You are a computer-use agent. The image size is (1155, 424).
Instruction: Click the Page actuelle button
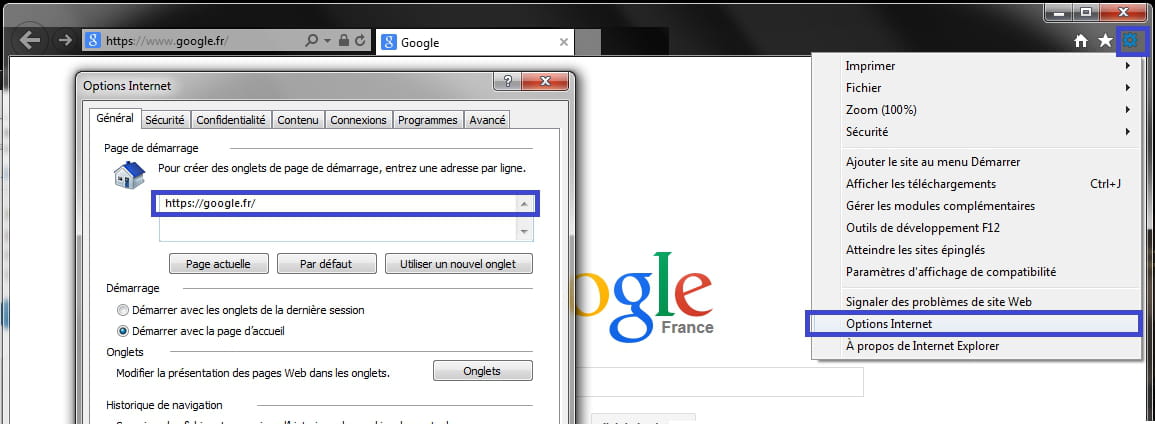pos(218,264)
